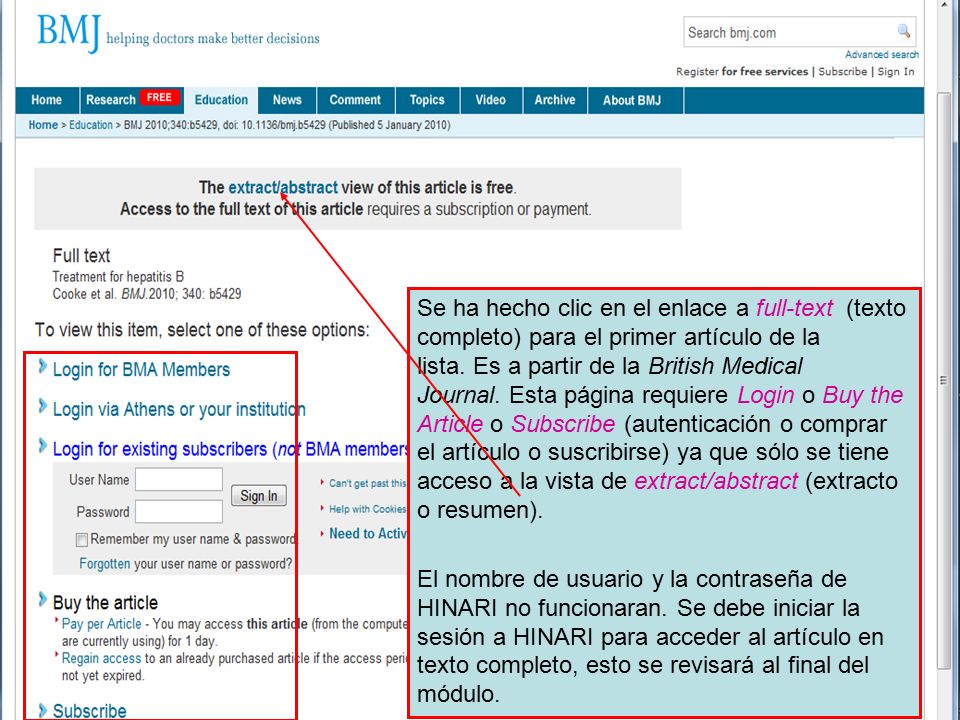
Task: Click 'Buy the article' heading
Action: (x=105, y=602)
